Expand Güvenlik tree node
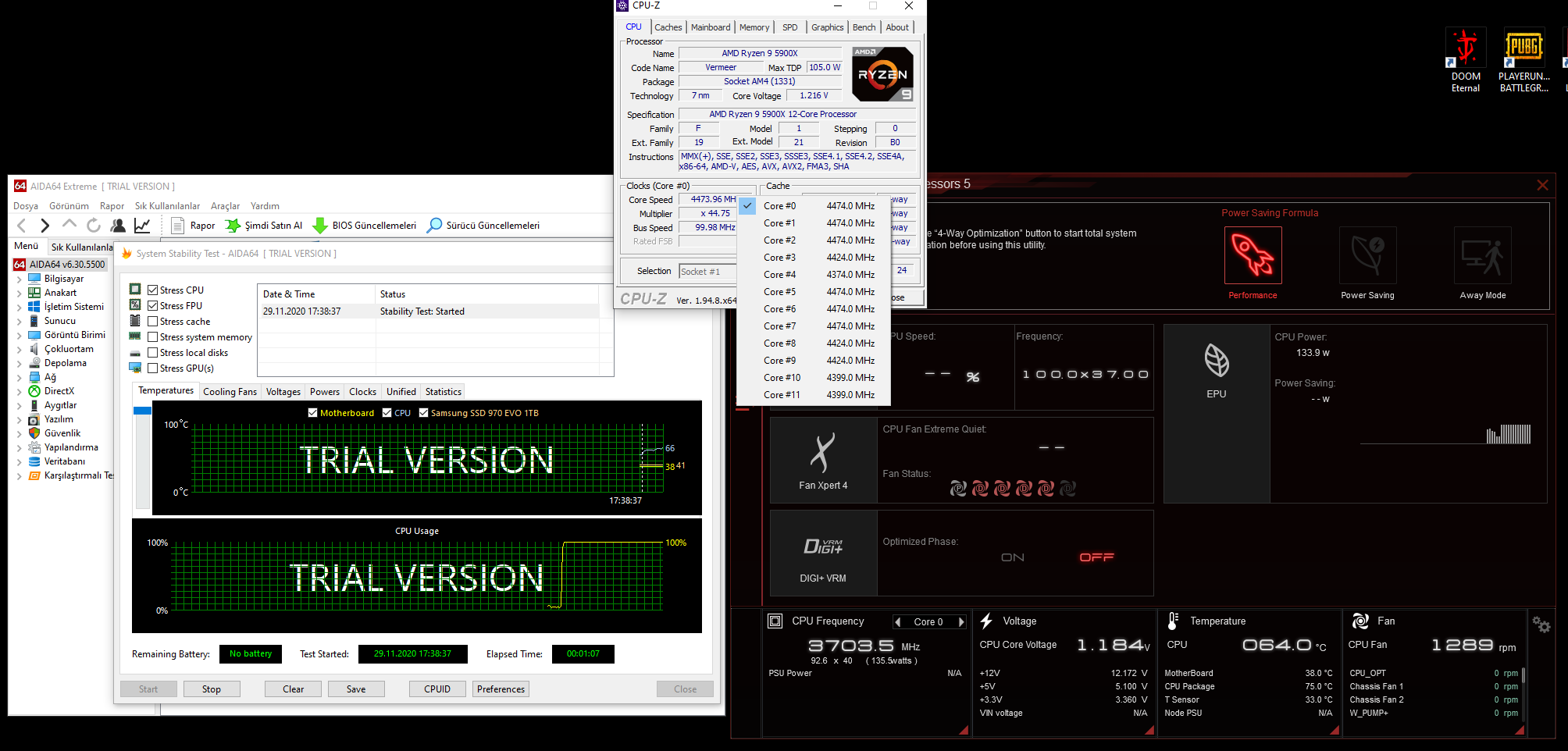This screenshot has height=751, width=1568. [20, 434]
